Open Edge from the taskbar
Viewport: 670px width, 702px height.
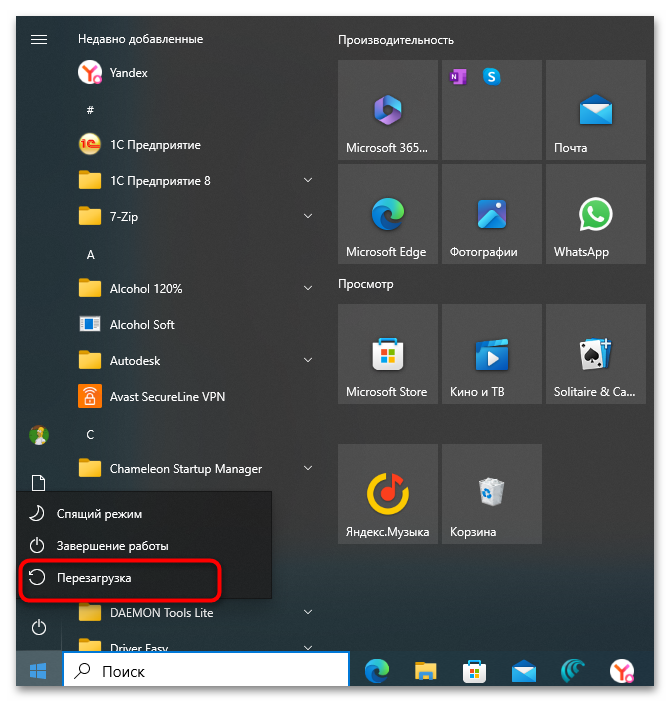[x=377, y=671]
